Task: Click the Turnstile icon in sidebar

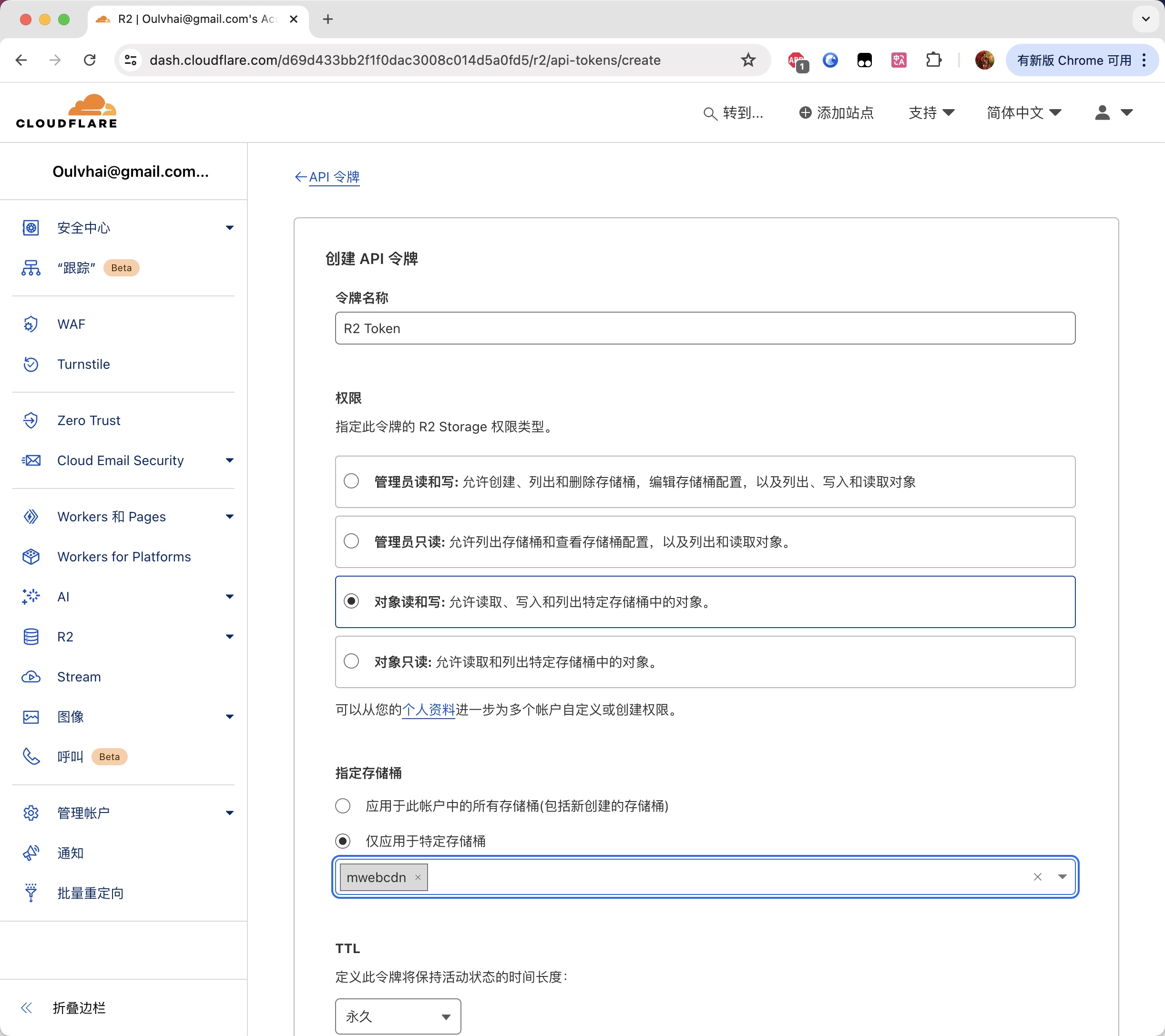Action: click(31, 364)
